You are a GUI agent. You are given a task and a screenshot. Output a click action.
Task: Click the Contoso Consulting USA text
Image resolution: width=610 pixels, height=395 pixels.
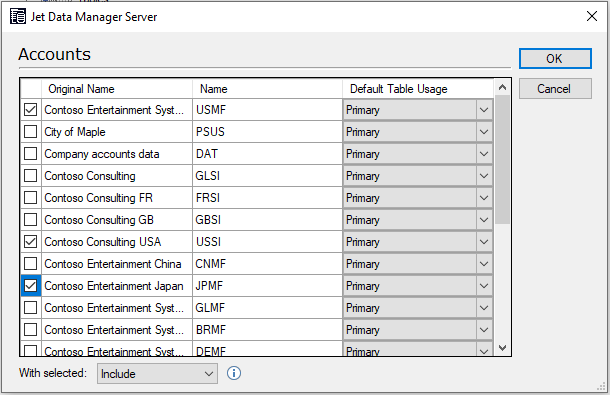coord(103,242)
